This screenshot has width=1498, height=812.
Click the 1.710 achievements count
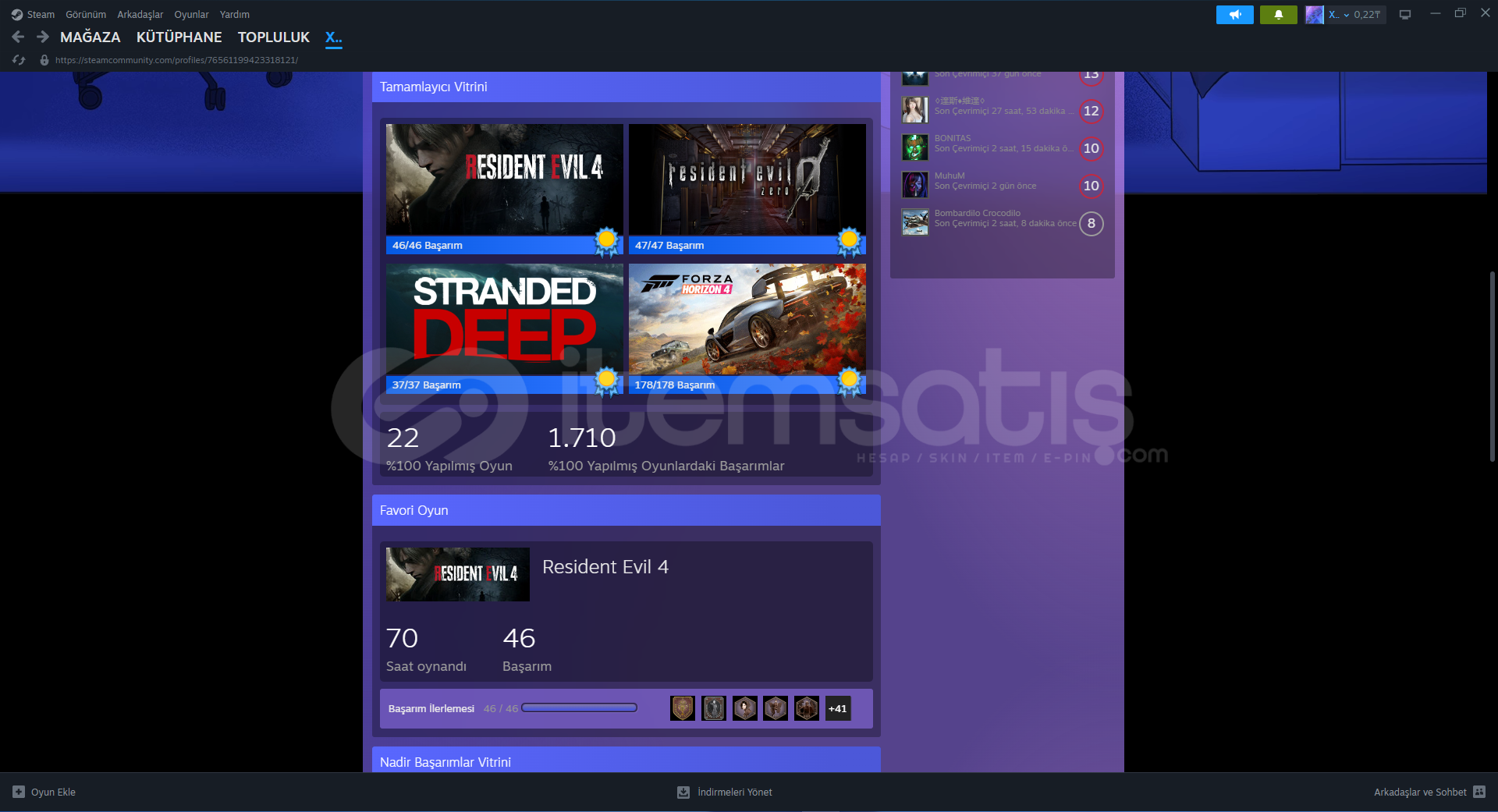pos(582,438)
